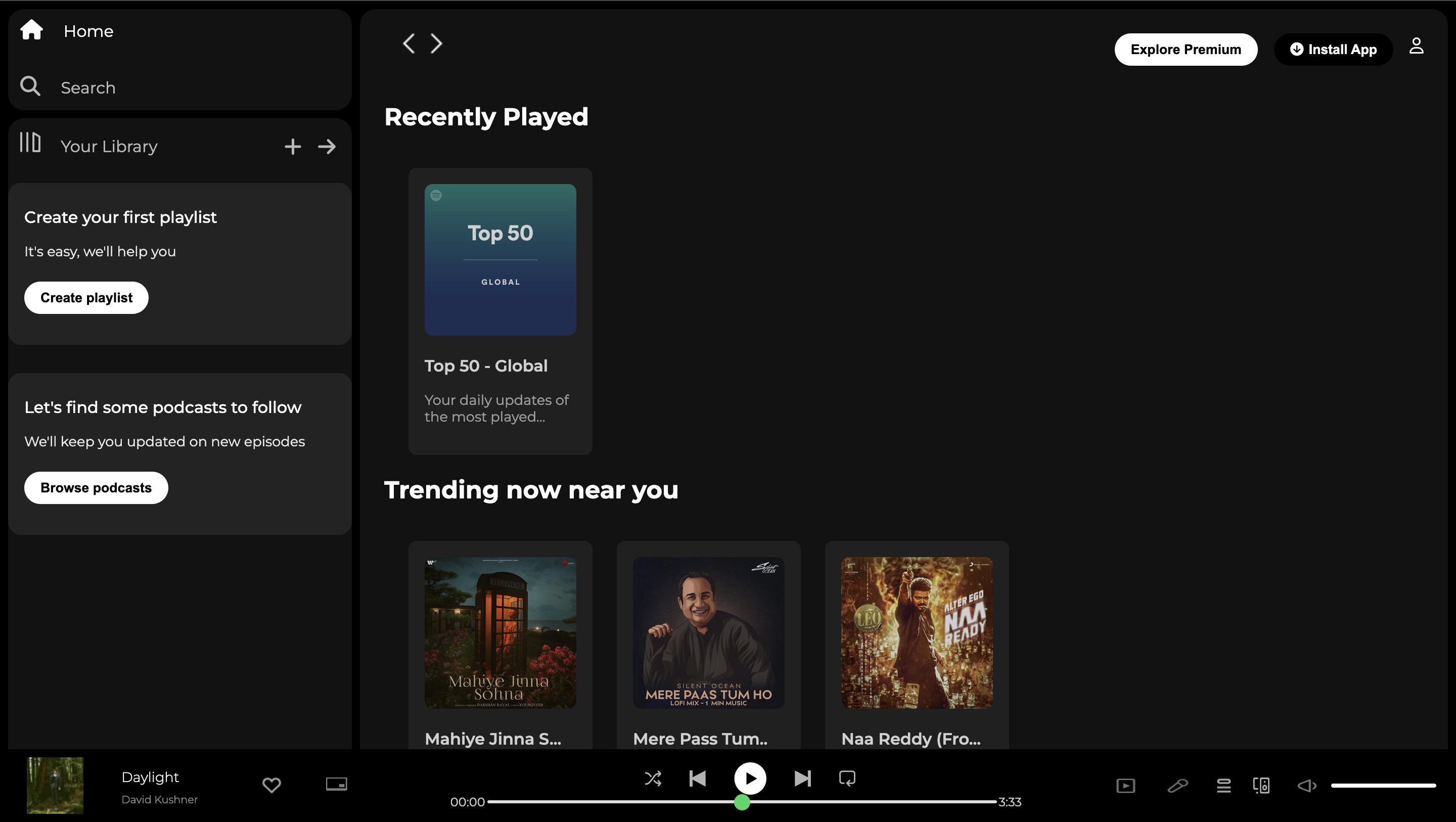Click the Install App button
The width and height of the screenshot is (1456, 822).
tap(1333, 50)
